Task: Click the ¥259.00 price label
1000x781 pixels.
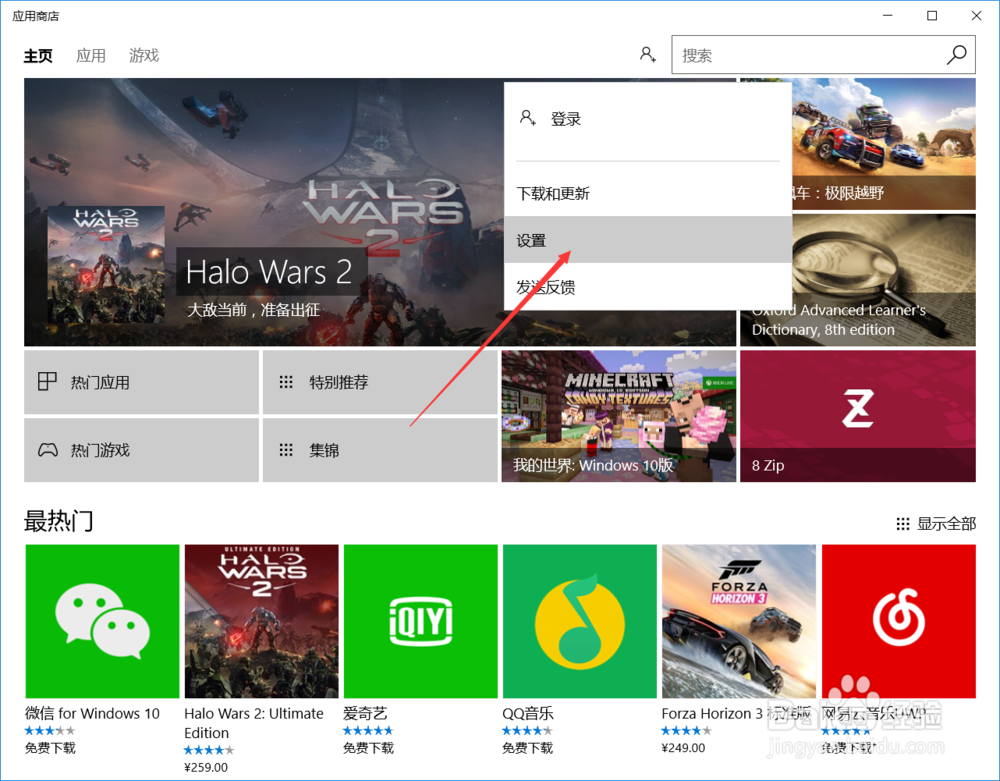Action: point(205,767)
